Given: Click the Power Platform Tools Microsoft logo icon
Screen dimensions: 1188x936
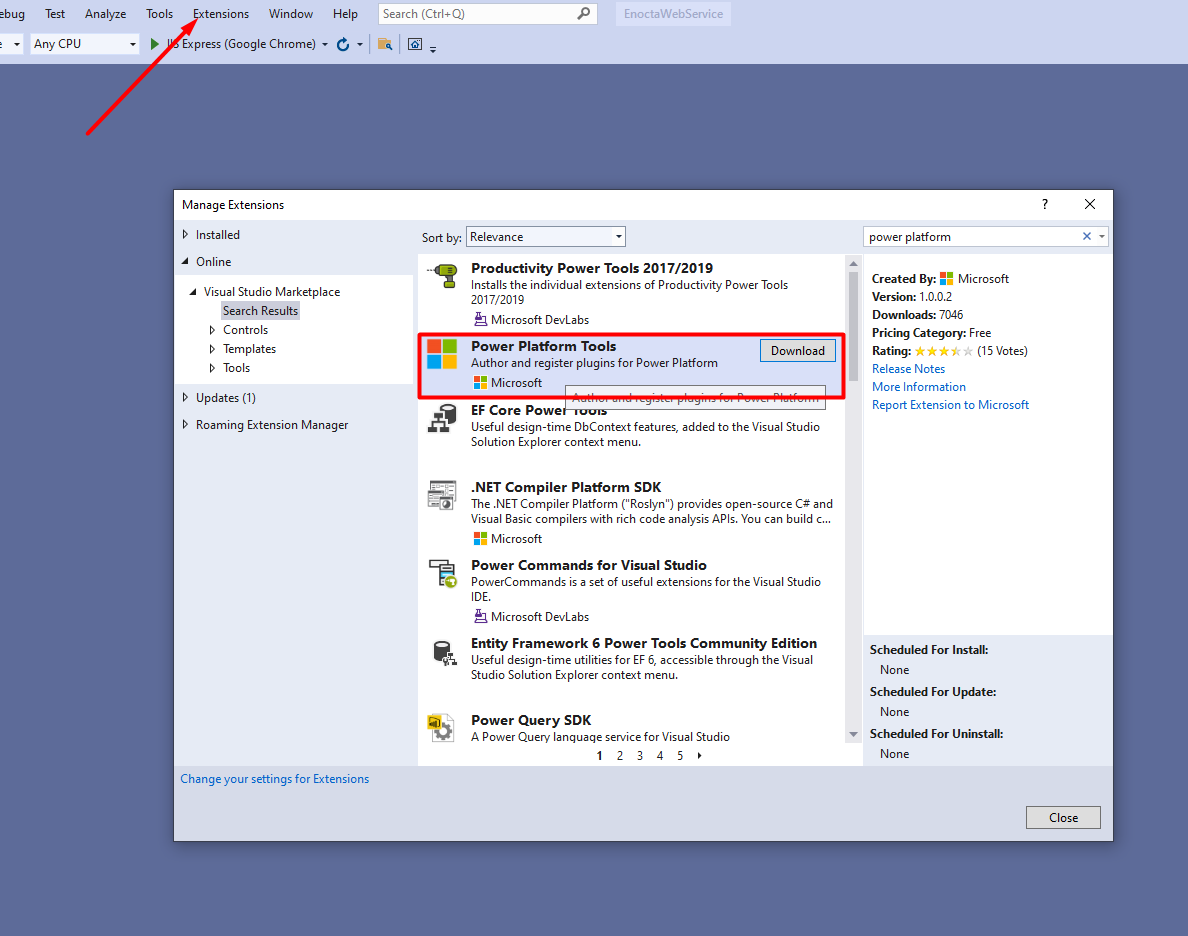Looking at the screenshot, I should 441,354.
